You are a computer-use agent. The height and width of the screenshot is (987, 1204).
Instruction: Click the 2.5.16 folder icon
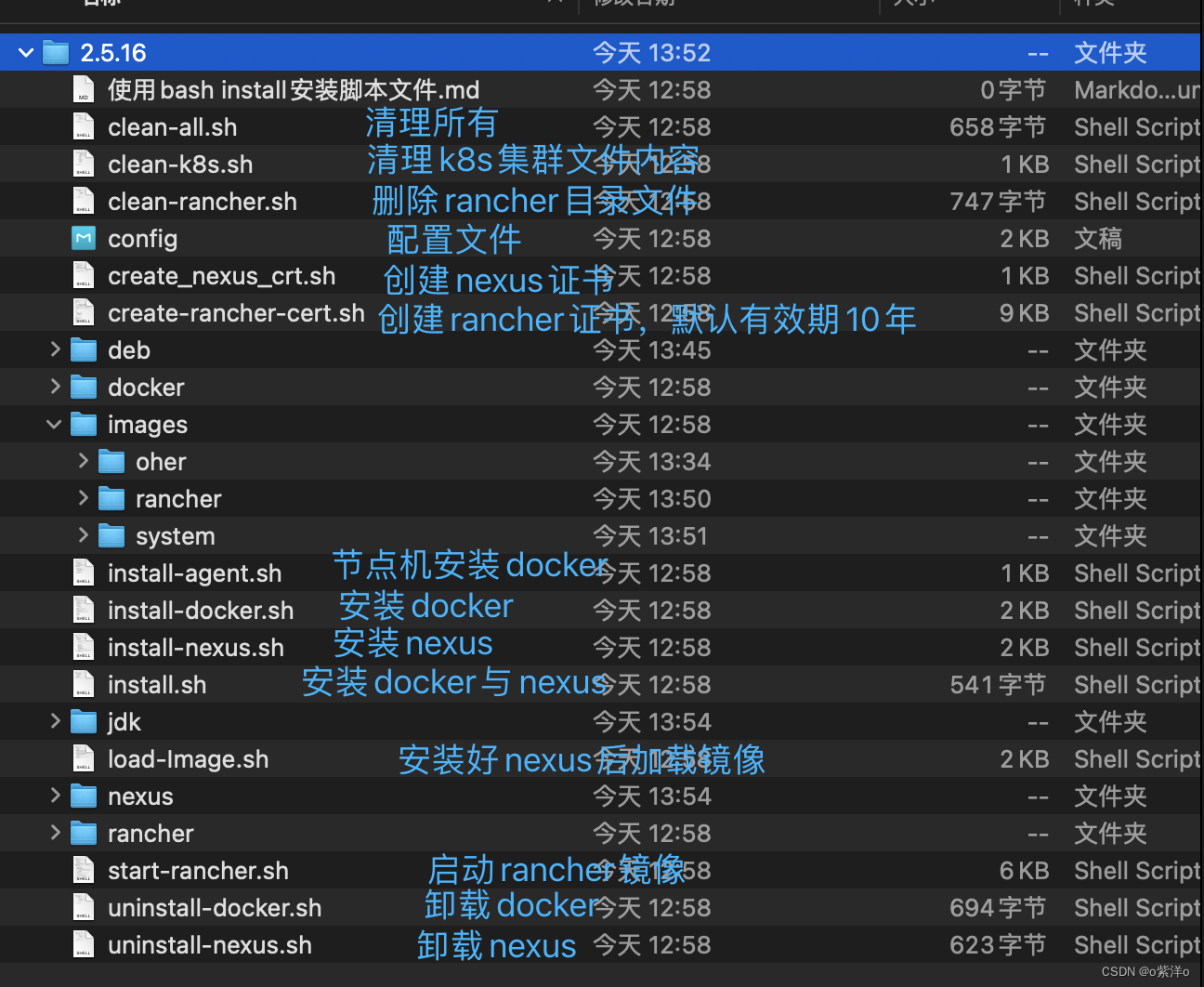pos(56,53)
